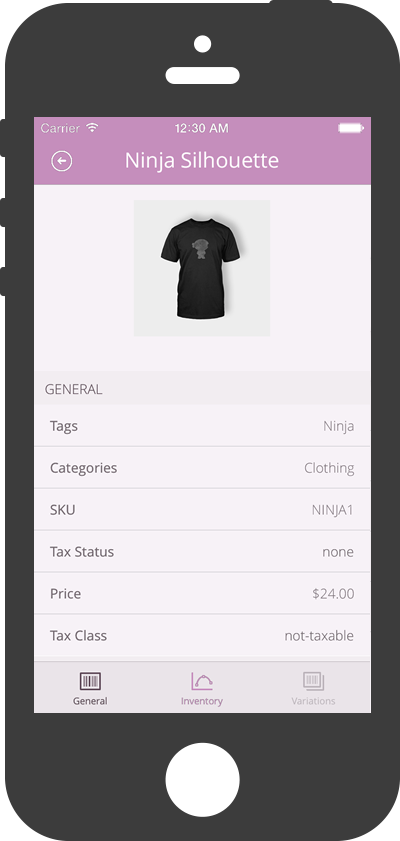The width and height of the screenshot is (400, 841).
Task: Tap the battery indicator icon
Action: tap(351, 128)
